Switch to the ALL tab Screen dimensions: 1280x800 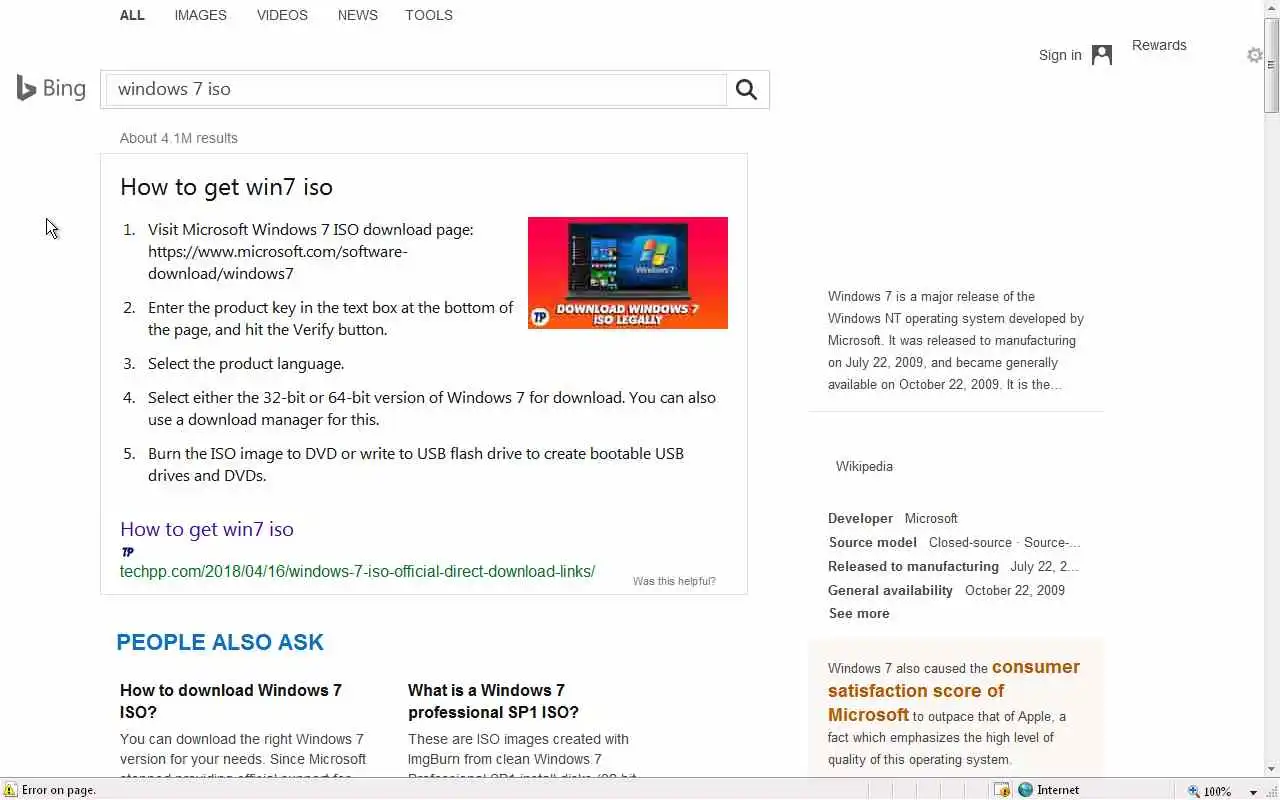132,15
